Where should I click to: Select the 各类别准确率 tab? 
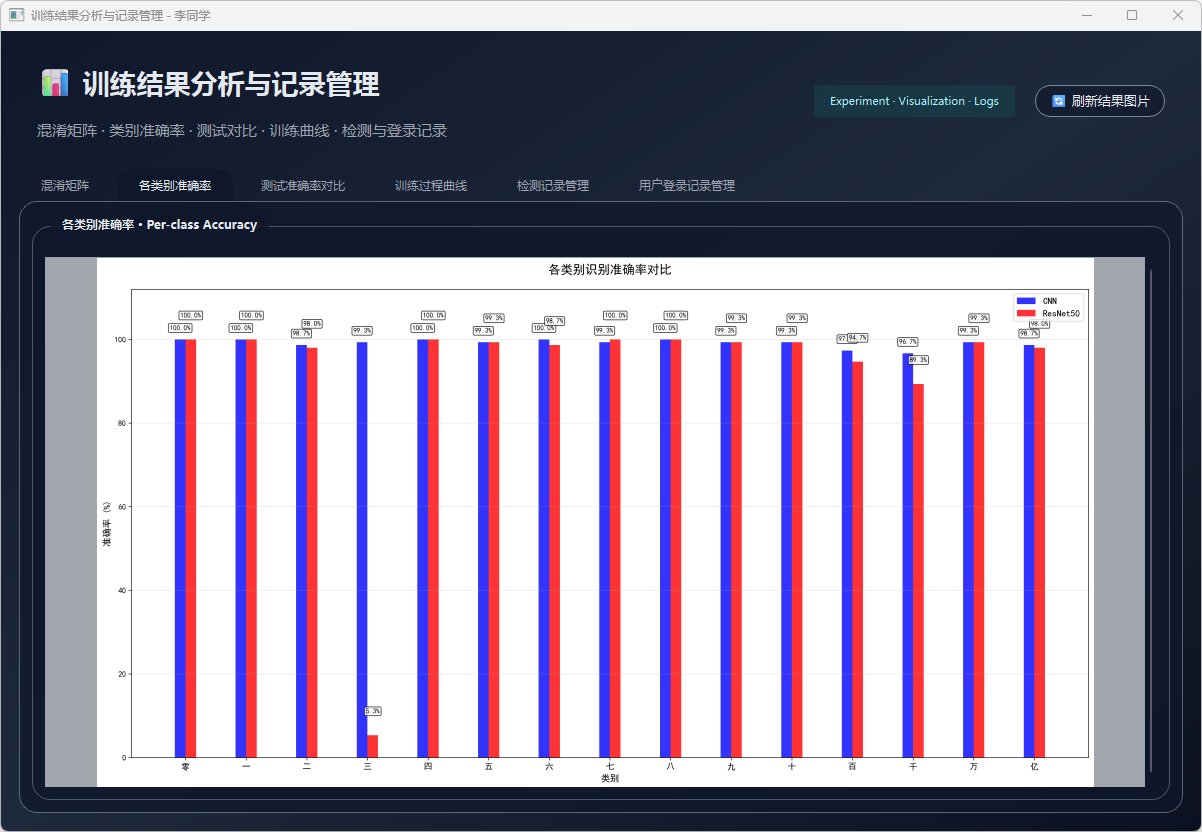point(175,186)
